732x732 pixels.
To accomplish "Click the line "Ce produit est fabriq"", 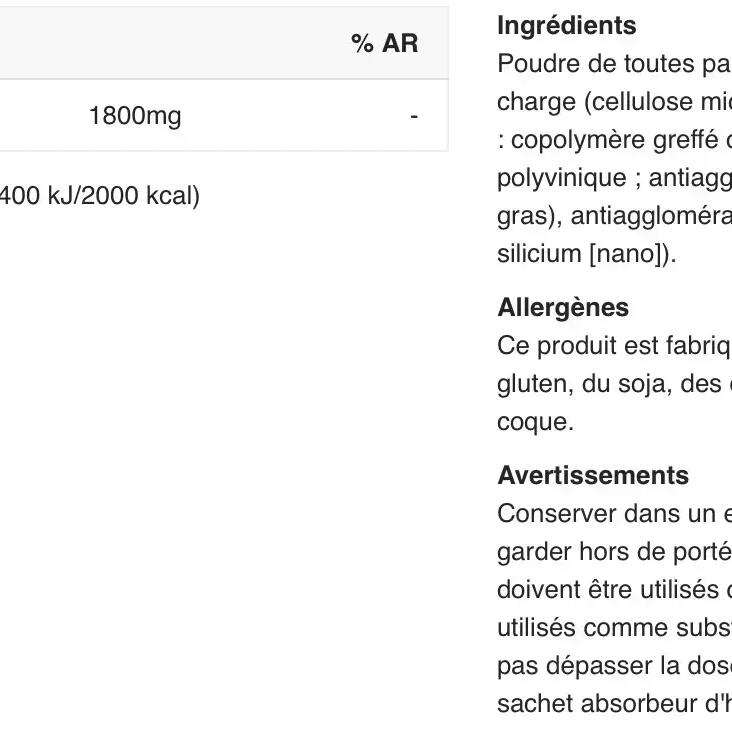I will 614,346.
